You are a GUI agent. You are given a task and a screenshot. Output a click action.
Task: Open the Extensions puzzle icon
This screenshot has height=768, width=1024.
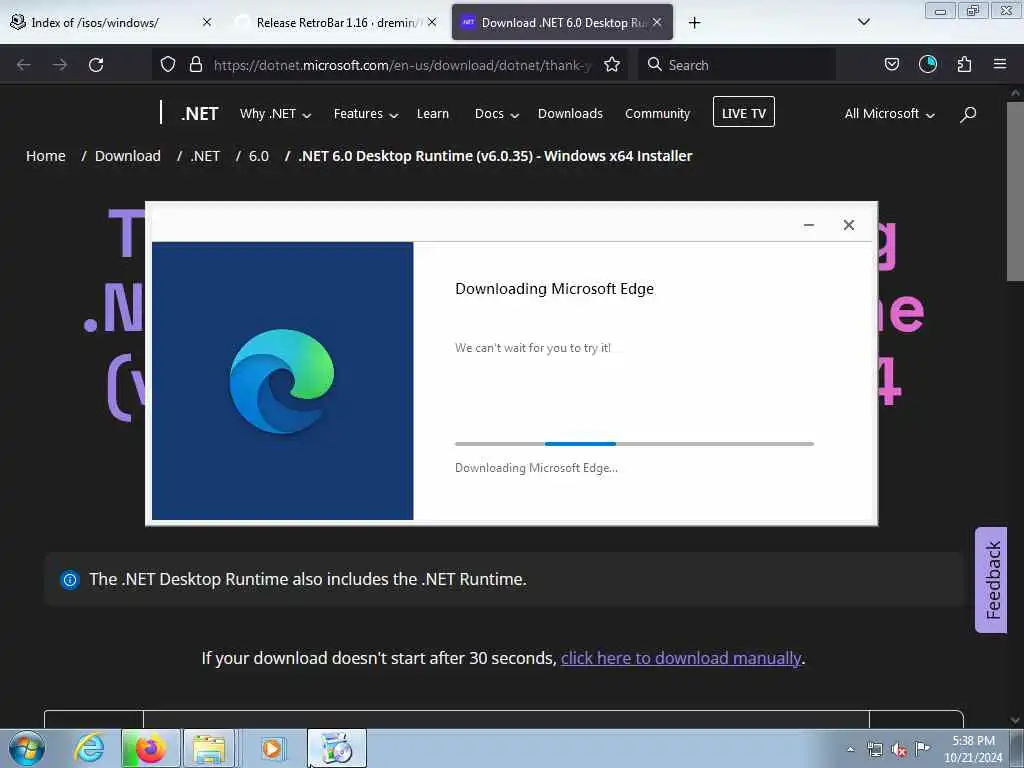964,64
